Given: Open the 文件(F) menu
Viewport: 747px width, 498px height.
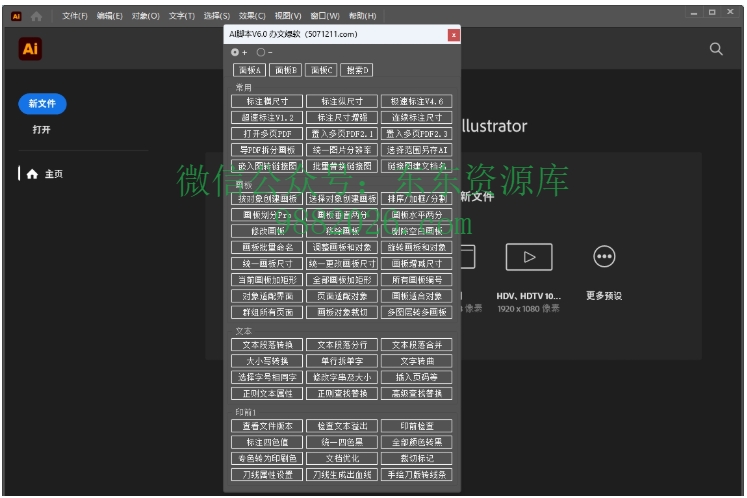Looking at the screenshot, I should pos(75,16).
